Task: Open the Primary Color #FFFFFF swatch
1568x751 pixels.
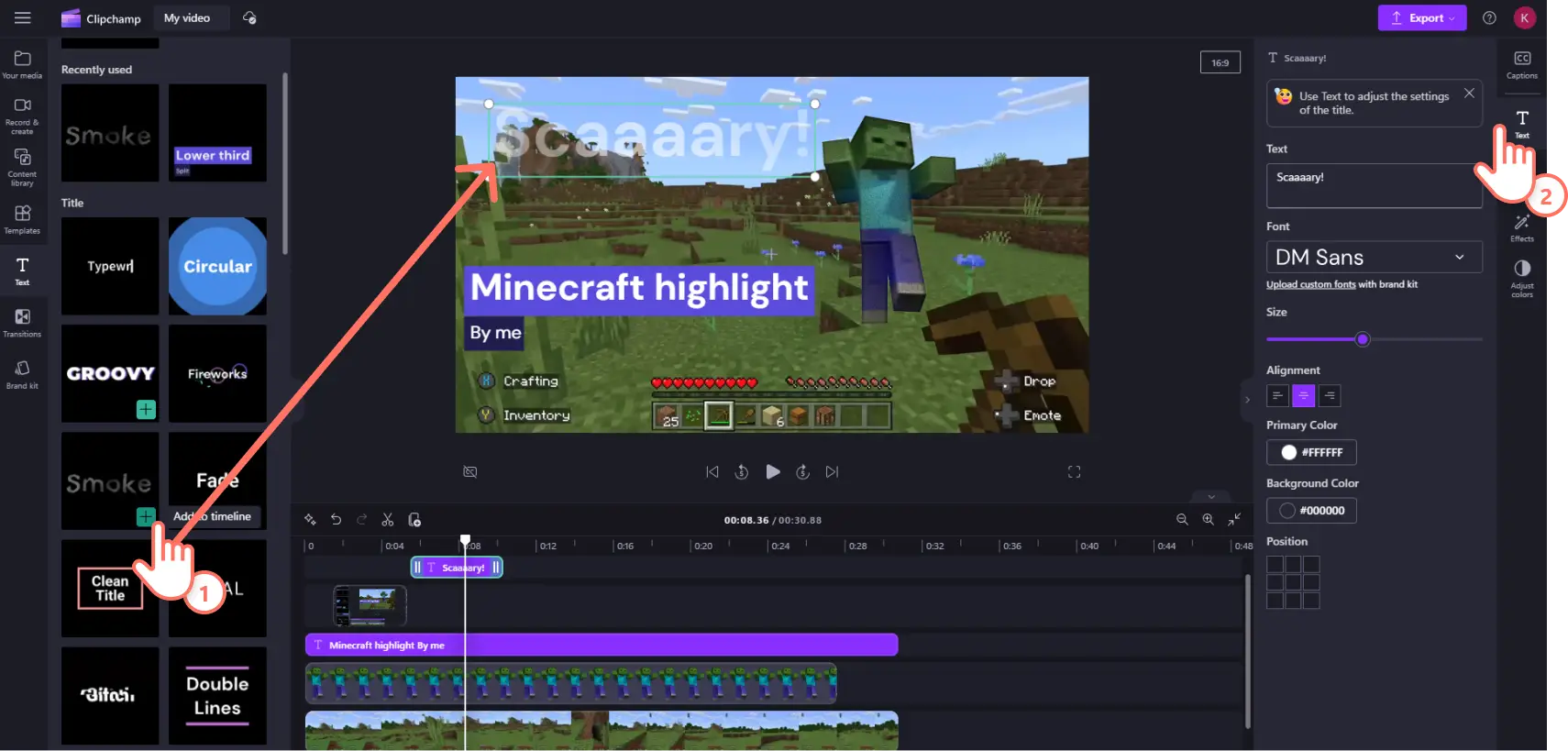Action: point(1311,452)
